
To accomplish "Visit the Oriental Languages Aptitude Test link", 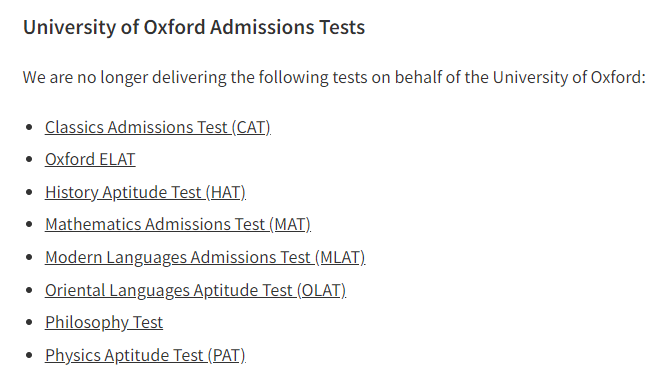I will tap(195, 290).
